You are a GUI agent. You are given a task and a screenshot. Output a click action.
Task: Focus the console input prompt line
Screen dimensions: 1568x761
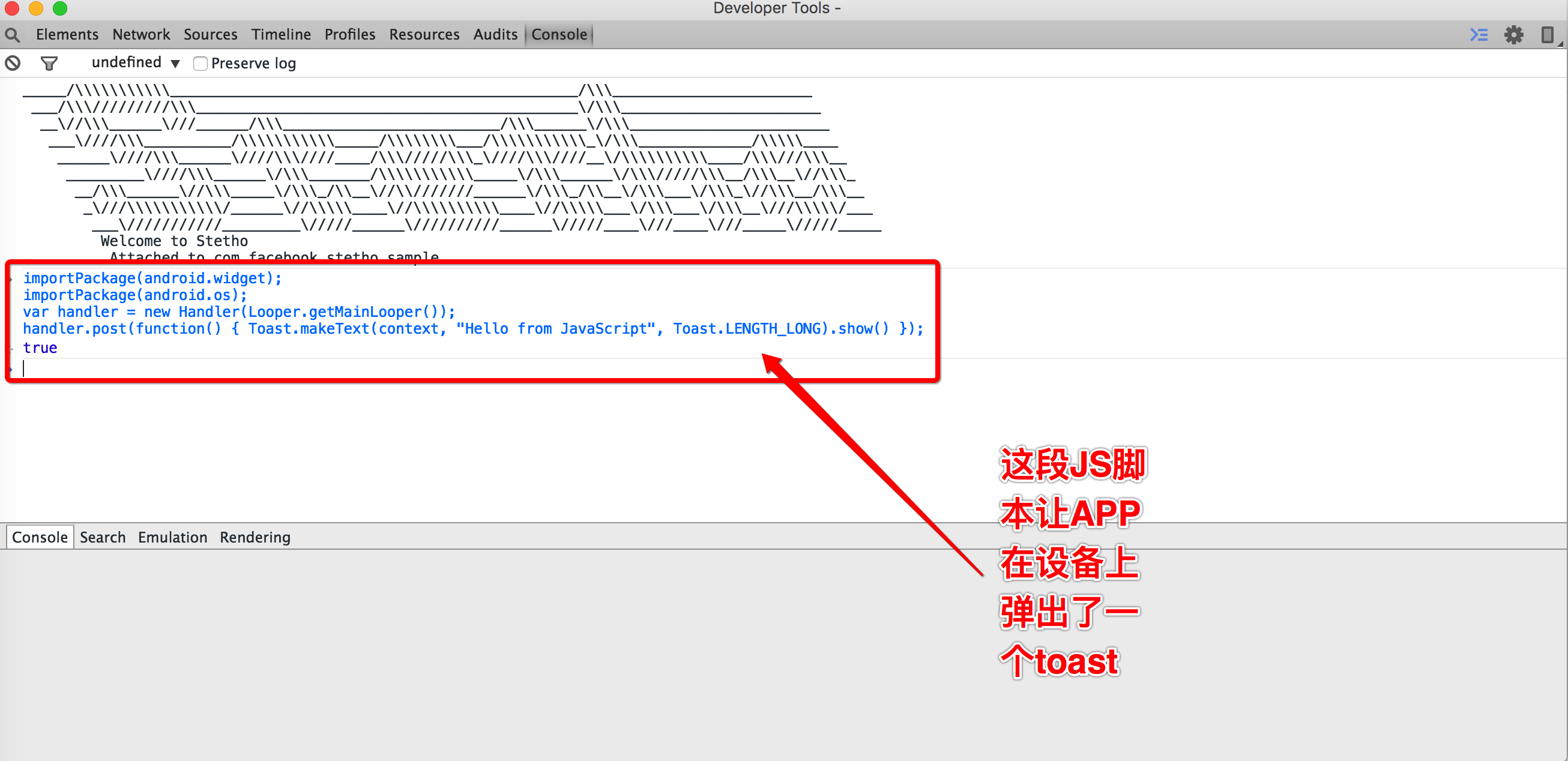tap(475, 368)
